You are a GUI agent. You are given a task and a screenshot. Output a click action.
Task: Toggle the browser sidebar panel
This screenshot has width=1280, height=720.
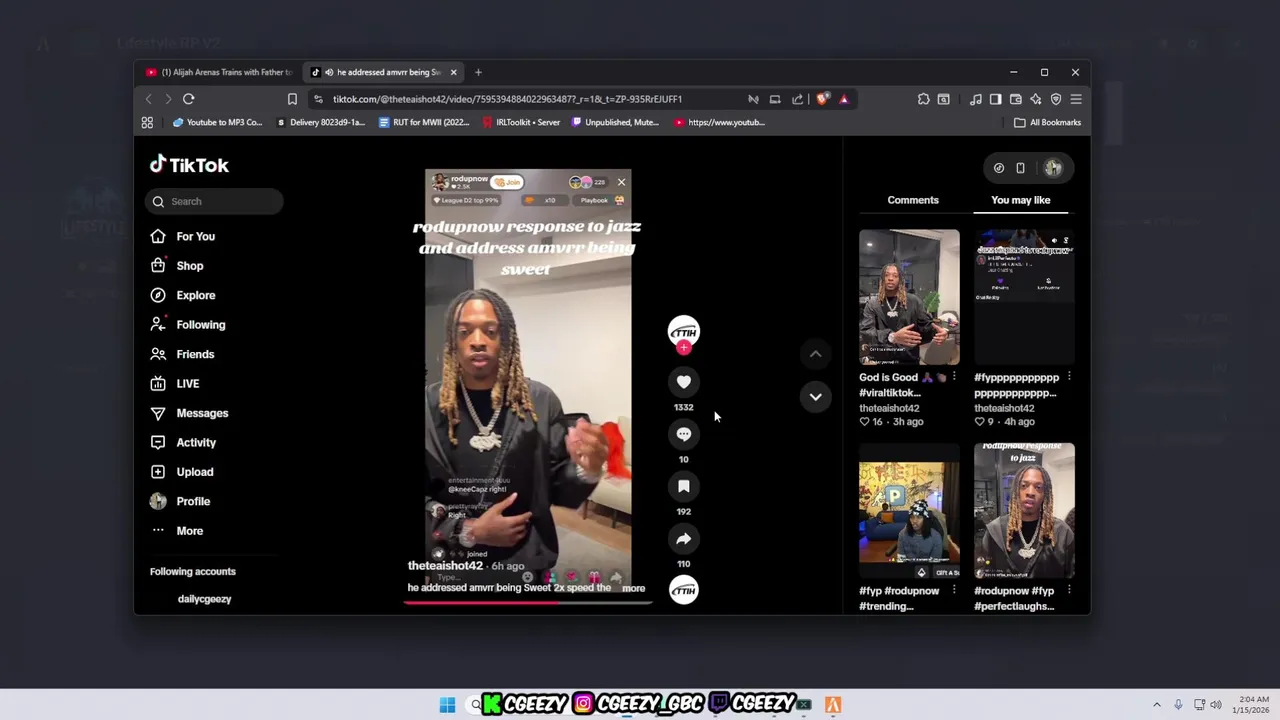click(995, 99)
